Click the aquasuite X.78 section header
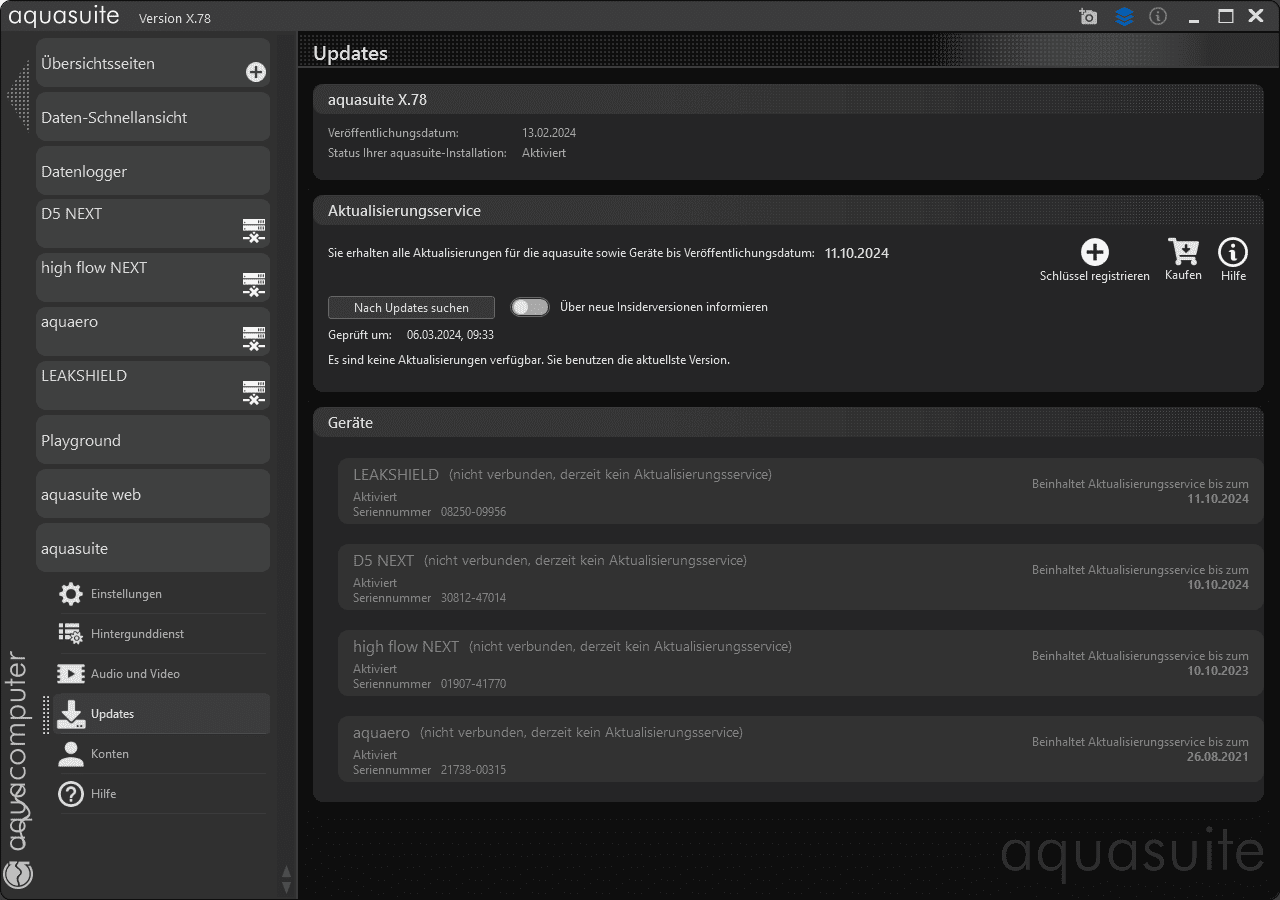Screen dimensions: 1280x900 click(x=788, y=100)
